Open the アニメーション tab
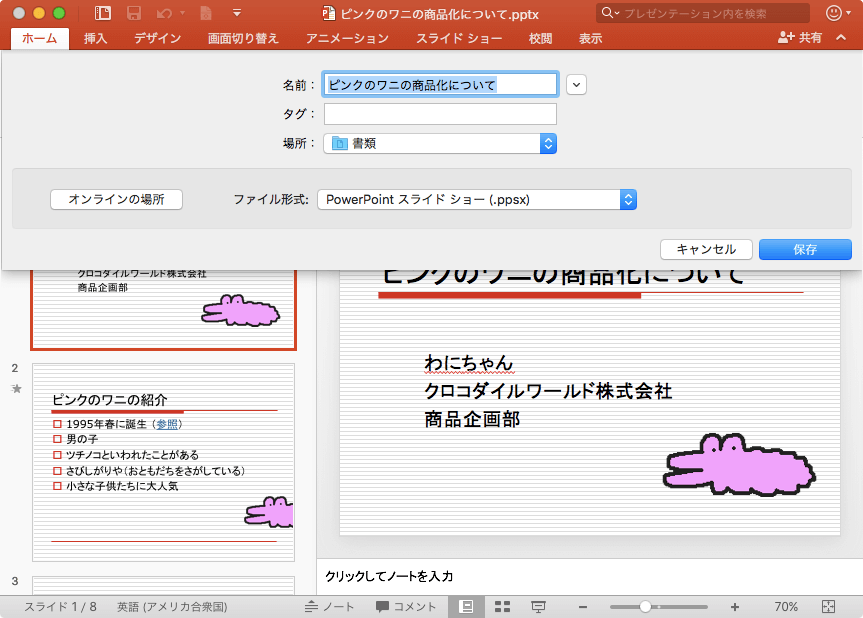863x618 pixels. click(347, 38)
